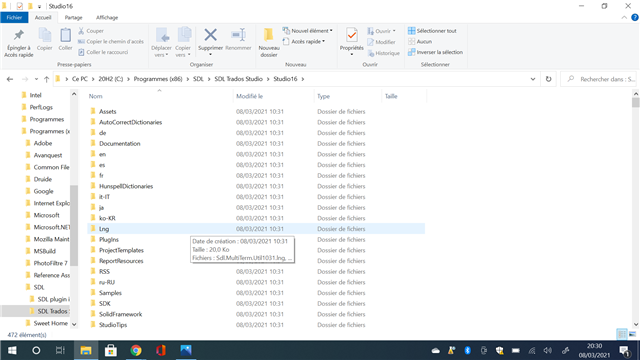This screenshot has width=640, height=360.
Task: Open recent locations dropdown arrow
Action: tap(36, 79)
